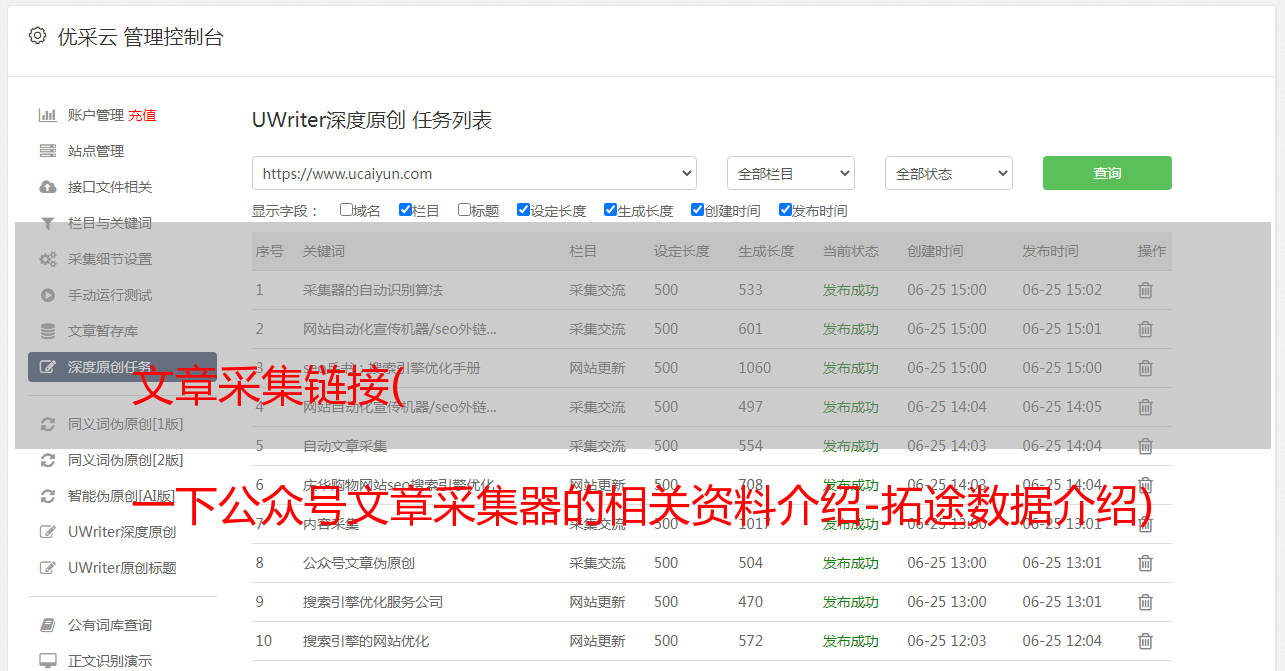Click 发布成功 status in row 1
Image resolution: width=1285 pixels, height=671 pixels.
pyautogui.click(x=851, y=290)
